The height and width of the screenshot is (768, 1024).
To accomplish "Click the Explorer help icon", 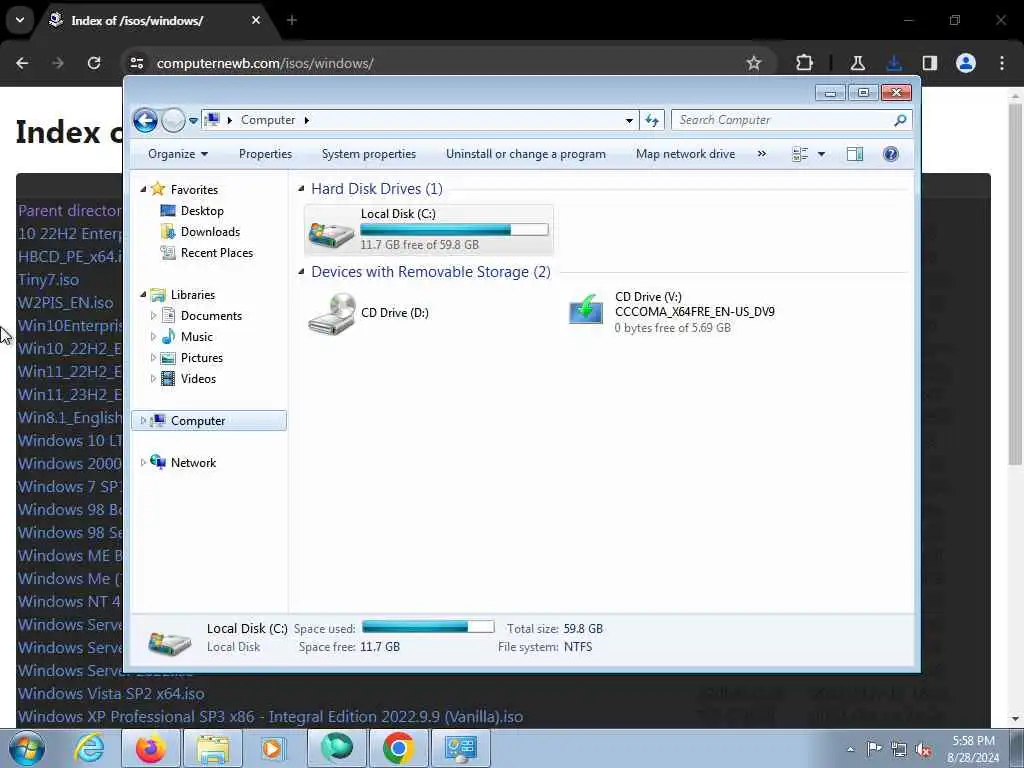I will [x=891, y=154].
